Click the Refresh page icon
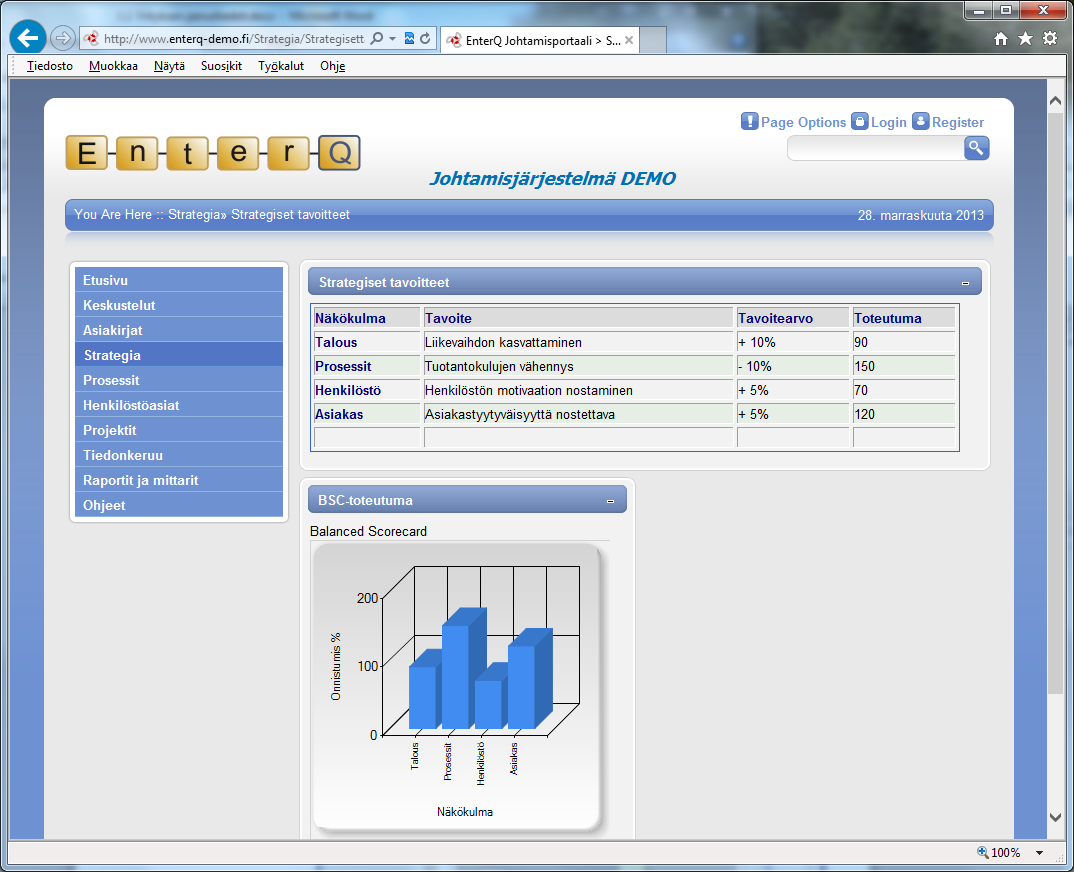 pyautogui.click(x=425, y=39)
